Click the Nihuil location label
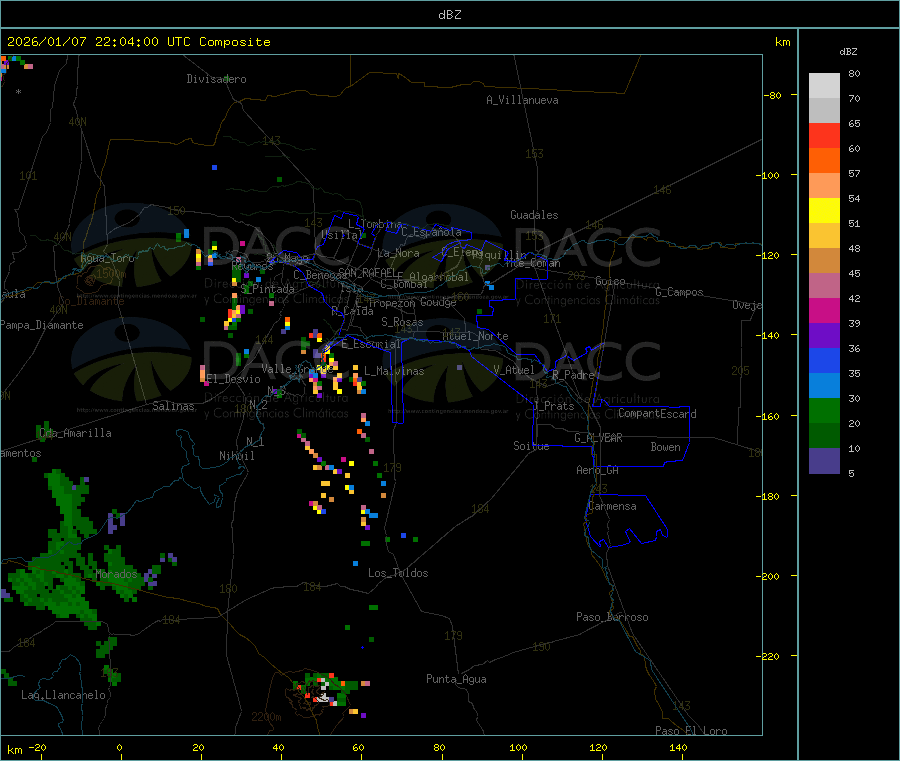Viewport: 900px width, 761px height. tap(236, 456)
